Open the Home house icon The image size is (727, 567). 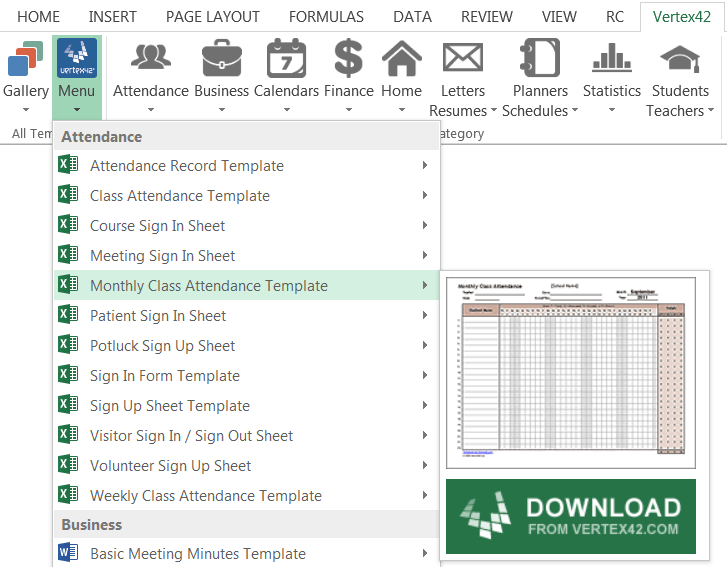pyautogui.click(x=402, y=58)
